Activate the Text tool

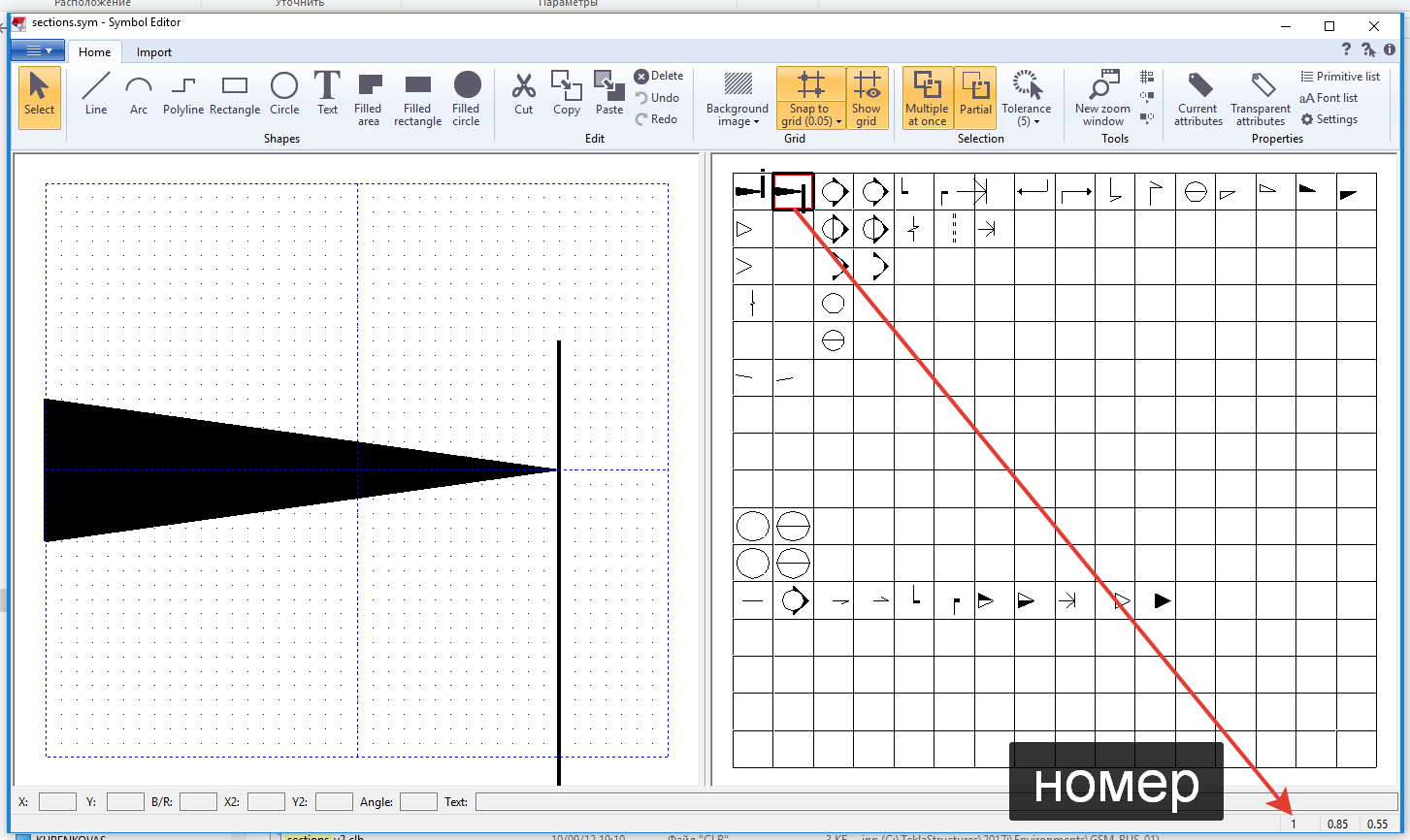(x=327, y=95)
